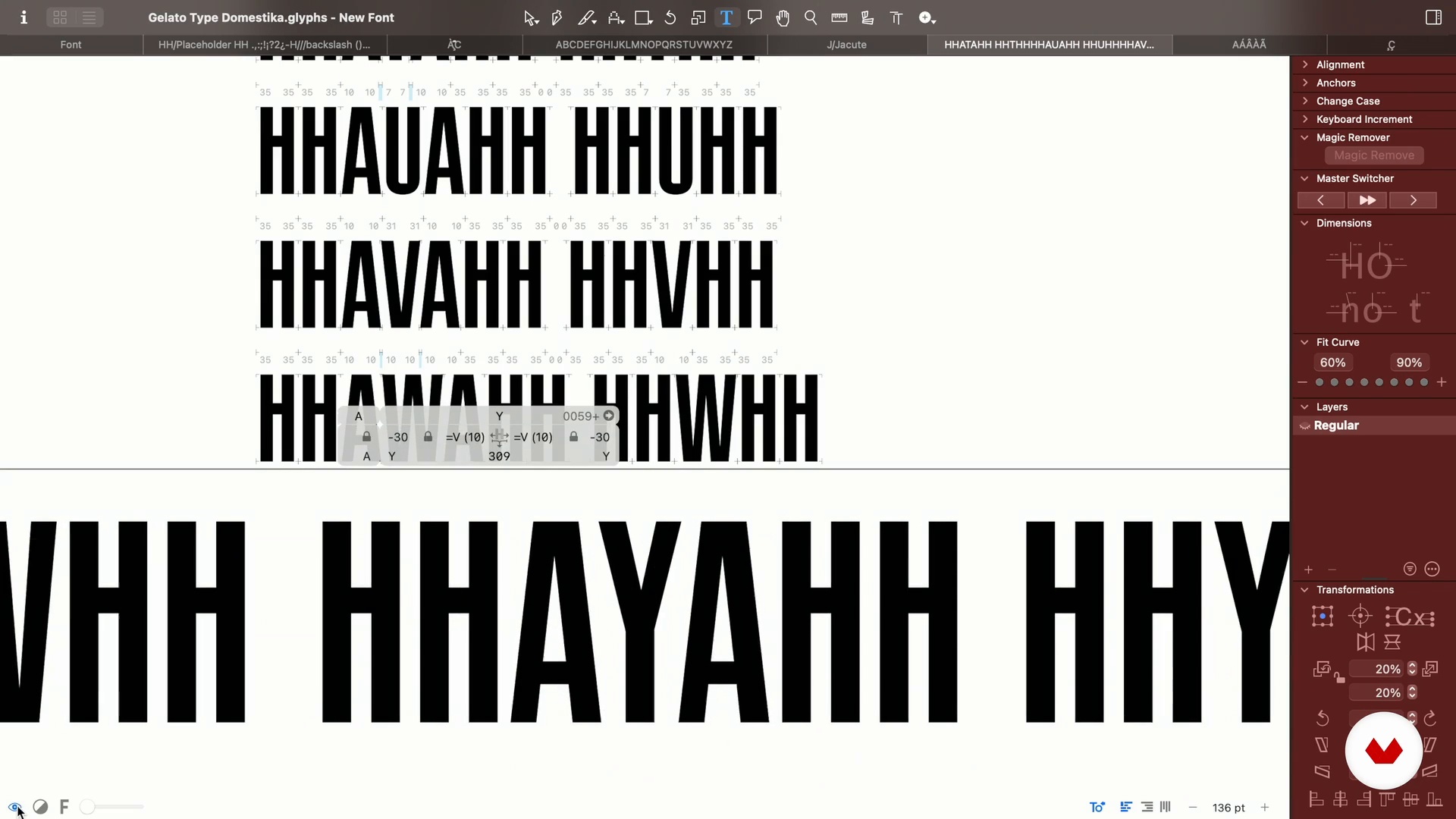This screenshot has height=819, width=1456.
Task: Choose the crosshair transform origin
Action: pyautogui.click(x=1360, y=616)
